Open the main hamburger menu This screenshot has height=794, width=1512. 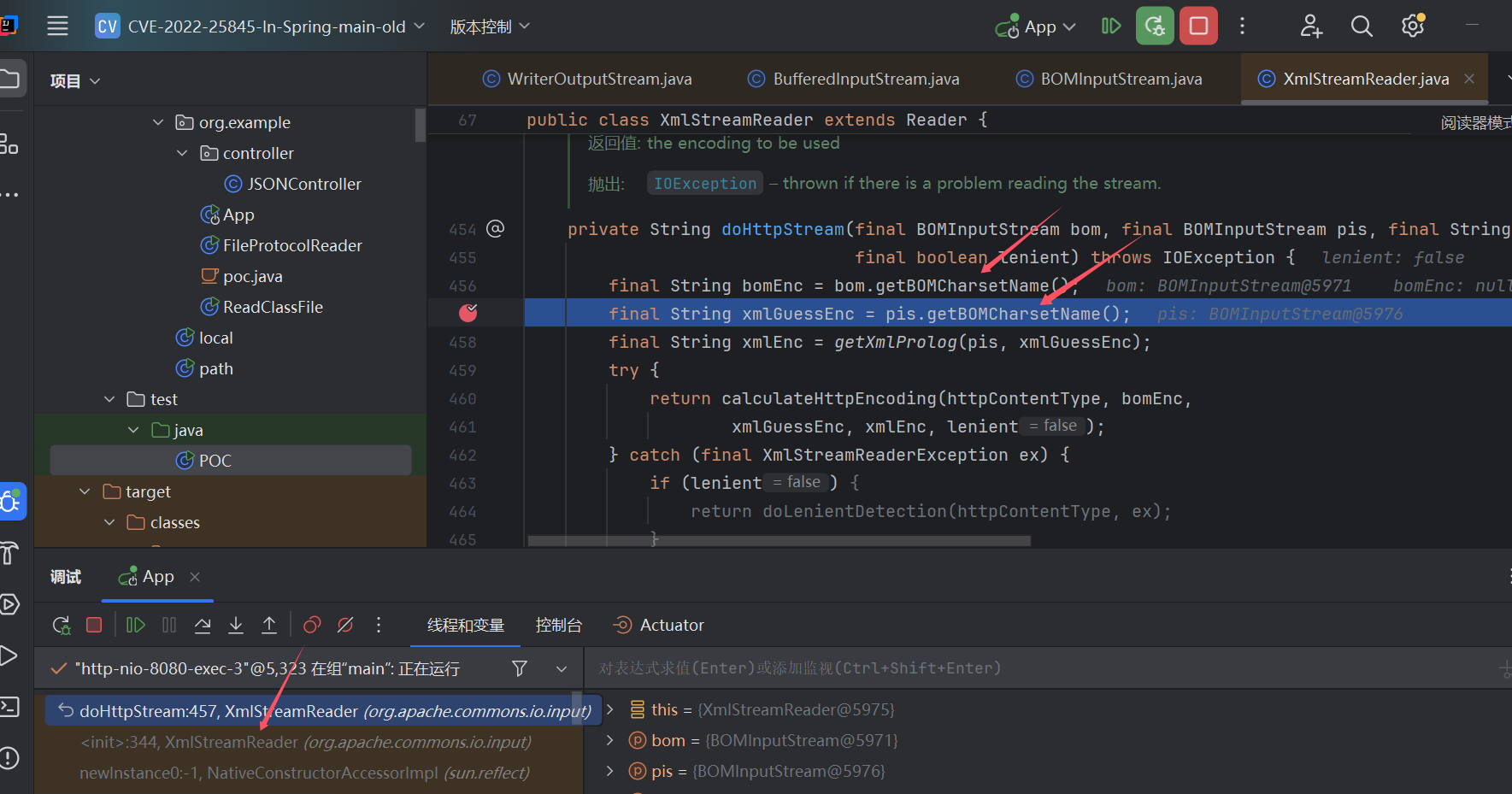pyautogui.click(x=57, y=26)
